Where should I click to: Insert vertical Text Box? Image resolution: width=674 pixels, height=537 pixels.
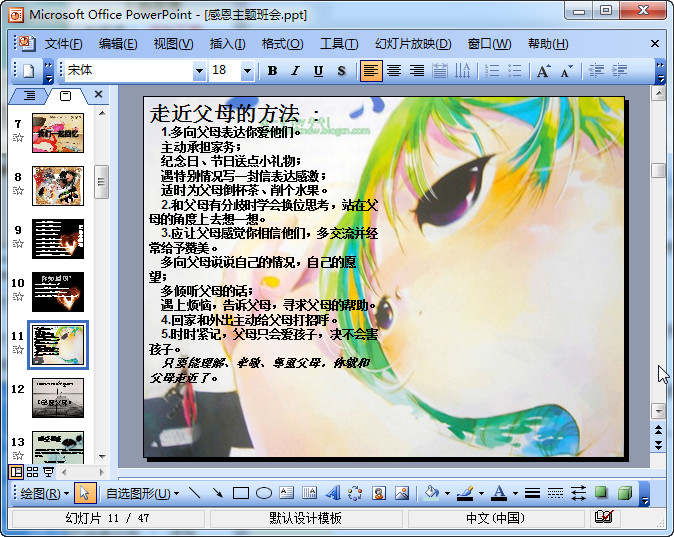309,493
